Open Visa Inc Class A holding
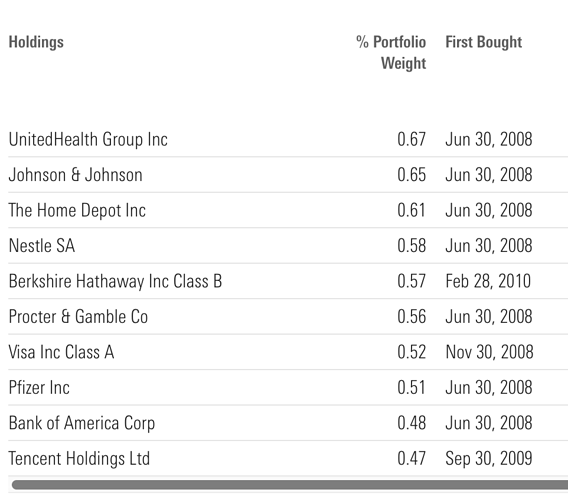 click(x=61, y=352)
